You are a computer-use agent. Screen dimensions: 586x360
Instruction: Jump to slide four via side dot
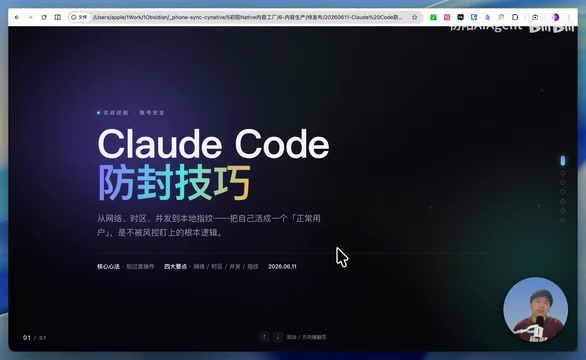tap(563, 192)
